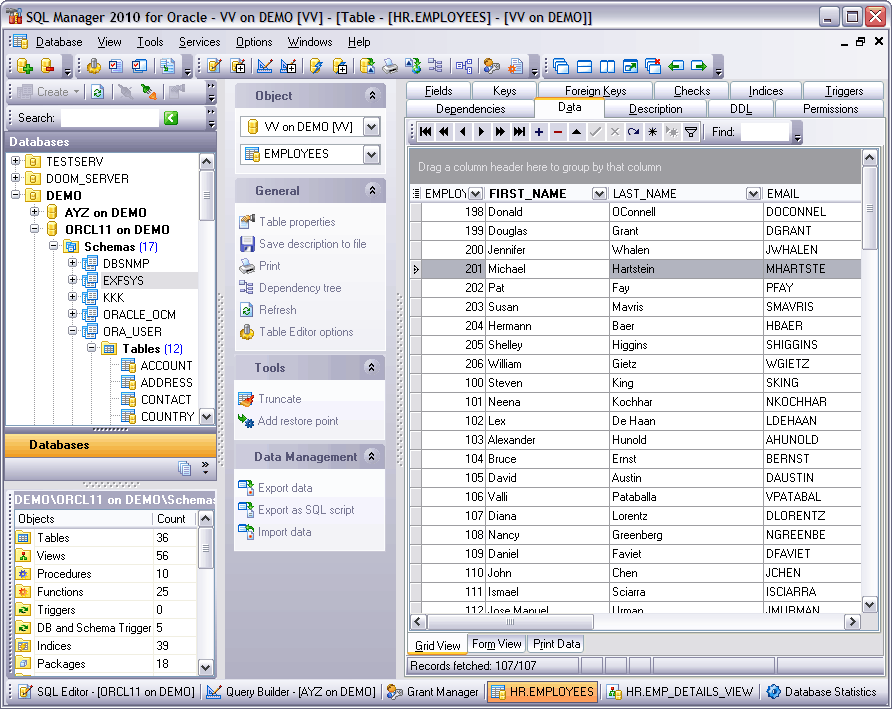The height and width of the screenshot is (709, 892).
Task: Select the COUNTRY table in tree
Action: tap(167, 417)
